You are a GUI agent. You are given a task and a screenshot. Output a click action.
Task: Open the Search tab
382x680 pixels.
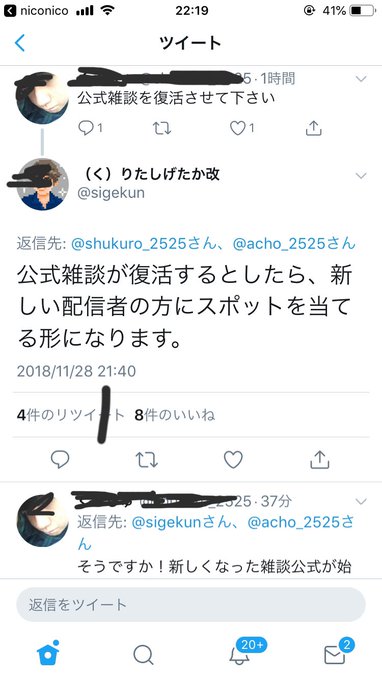[144, 654]
